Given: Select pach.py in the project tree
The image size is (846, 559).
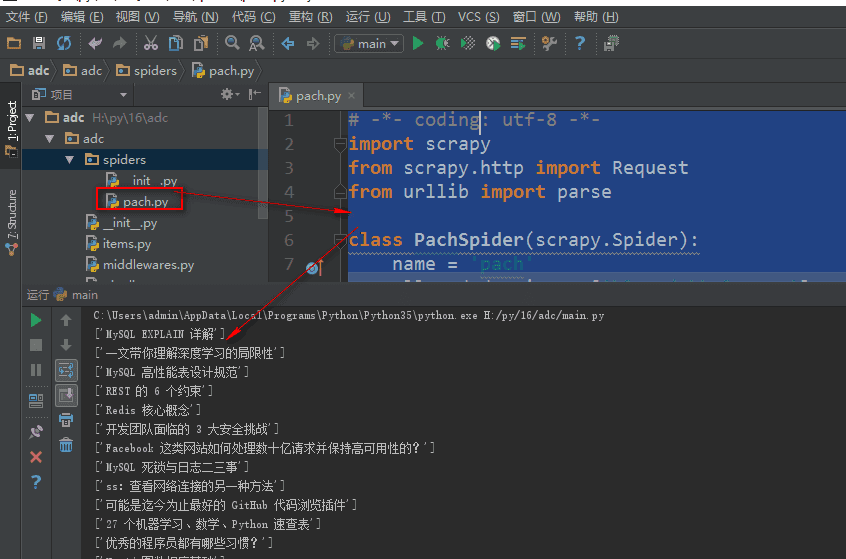Looking at the screenshot, I should [x=139, y=201].
